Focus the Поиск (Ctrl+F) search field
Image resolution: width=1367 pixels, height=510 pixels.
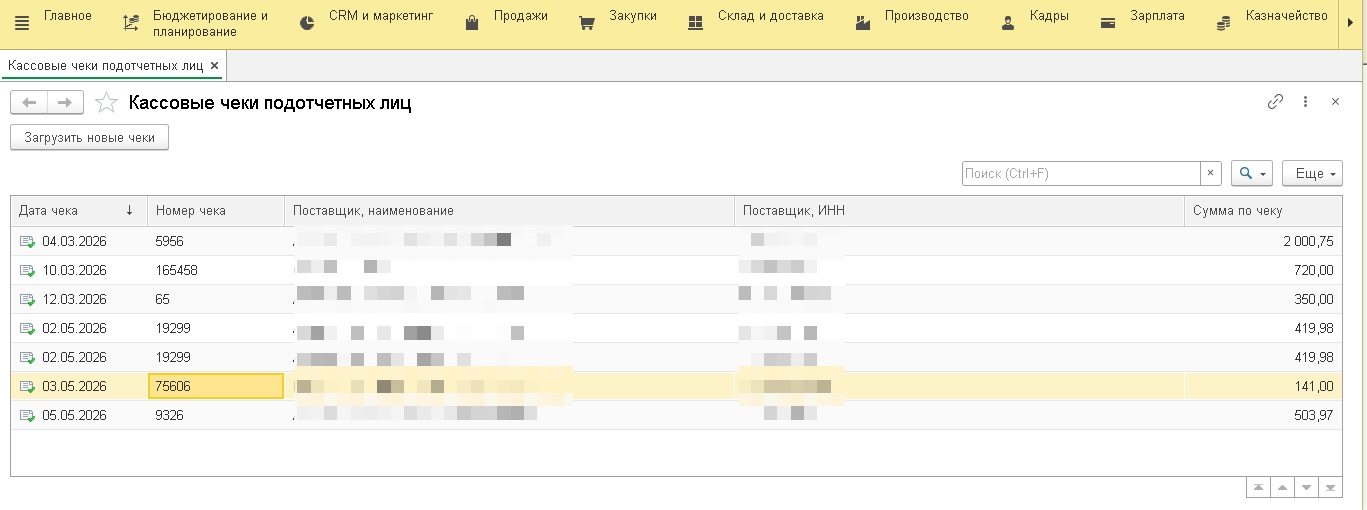tap(1081, 174)
